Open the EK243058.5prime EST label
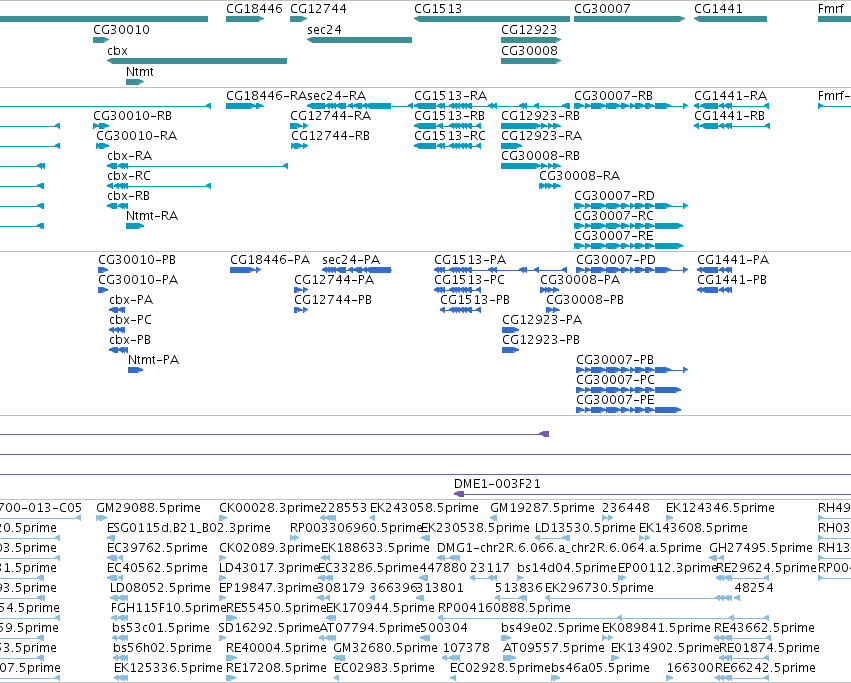This screenshot has width=851, height=683. (x=424, y=508)
